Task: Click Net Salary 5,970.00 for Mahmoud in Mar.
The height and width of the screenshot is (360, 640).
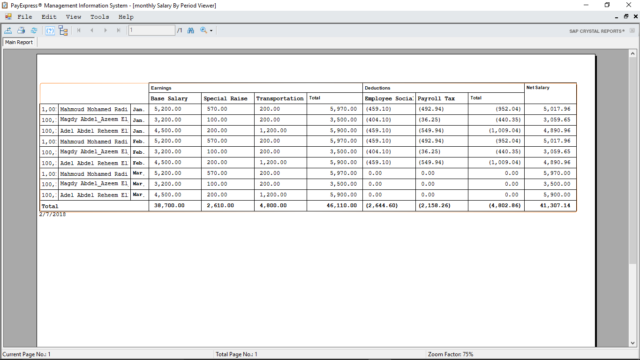Action: (557, 173)
